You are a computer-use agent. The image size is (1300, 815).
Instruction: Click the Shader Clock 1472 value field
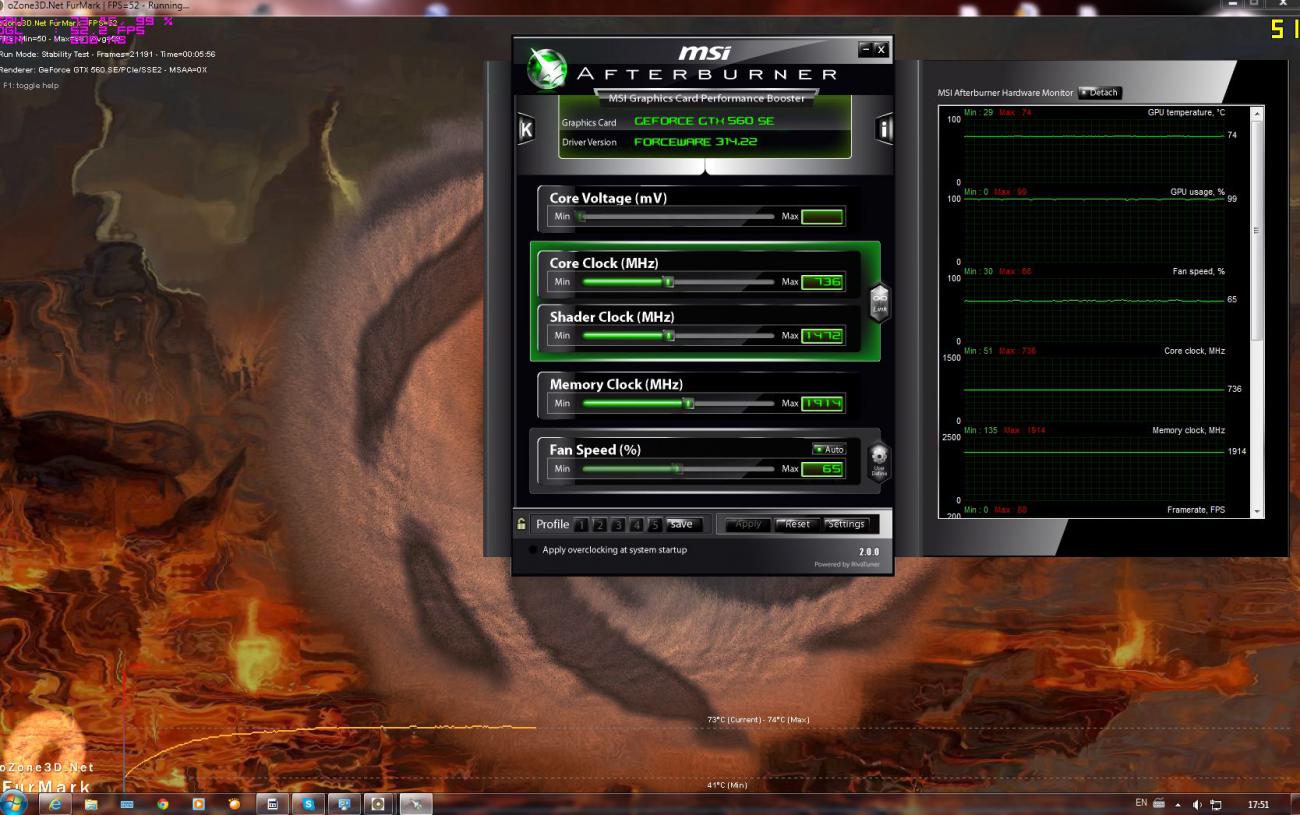(822, 336)
